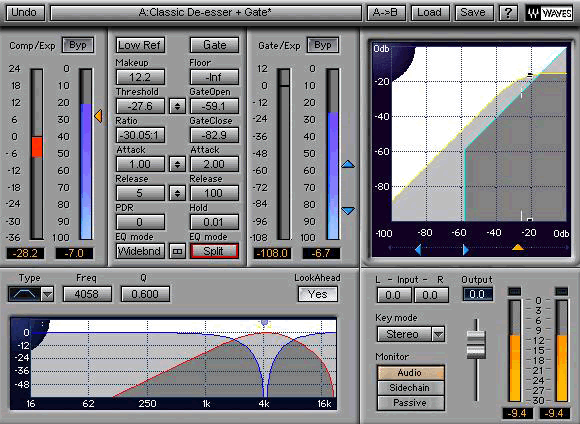Click the EQ graph frequency handle at 4k
This screenshot has width=580, height=424.
tap(264, 323)
